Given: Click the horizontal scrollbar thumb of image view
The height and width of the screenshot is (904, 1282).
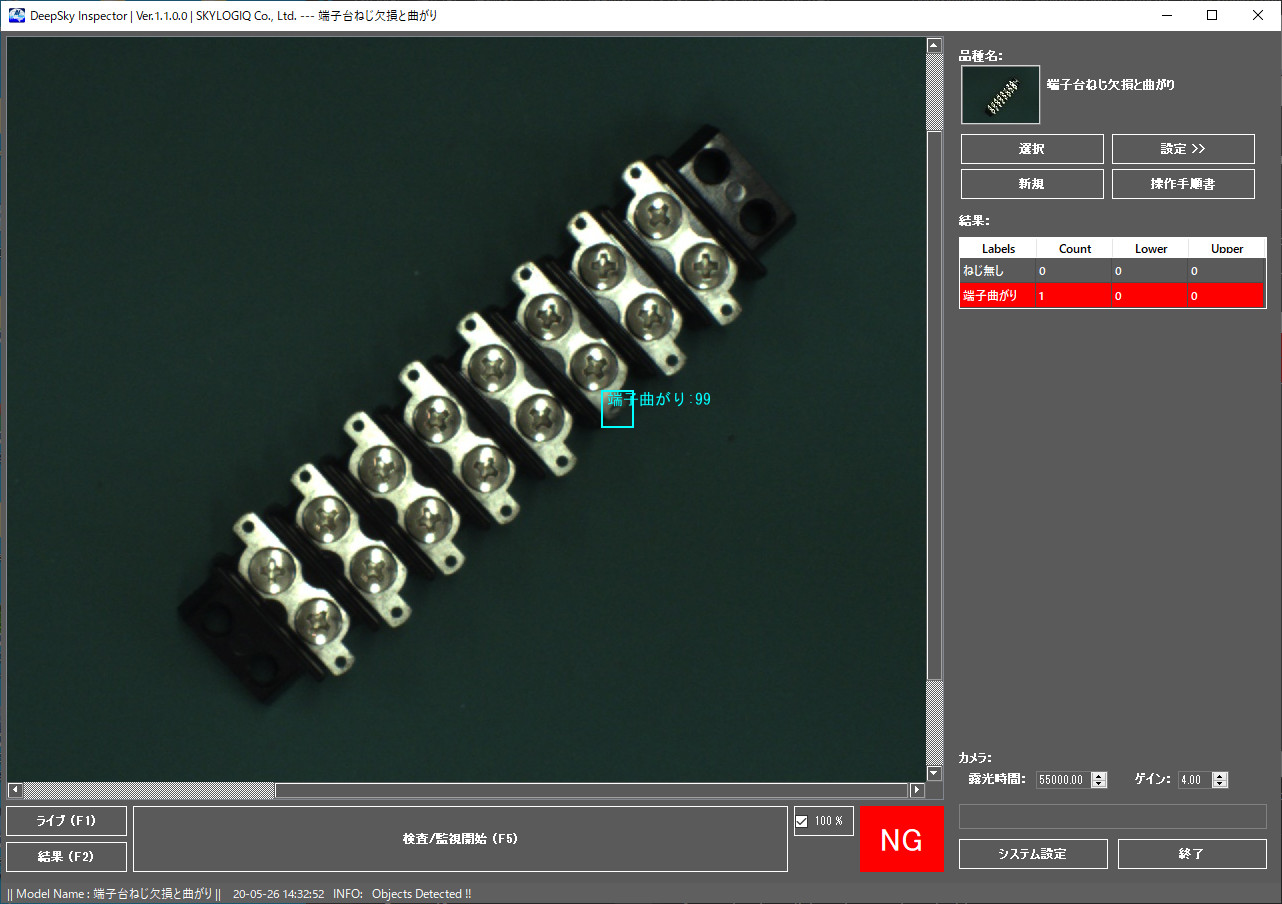Looking at the screenshot, I should [x=592, y=790].
